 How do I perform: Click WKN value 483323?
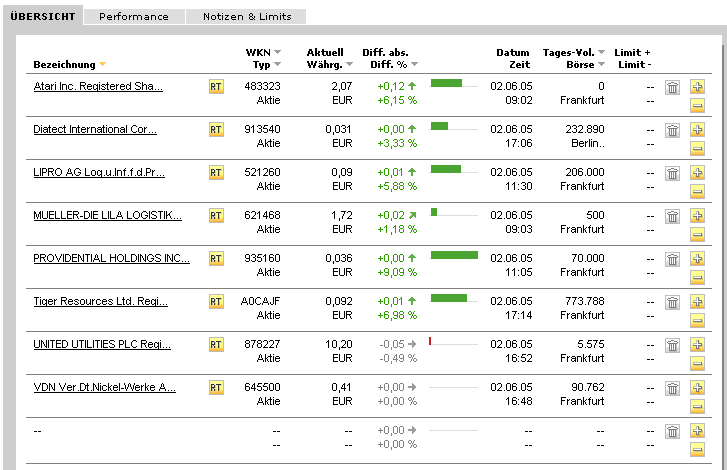click(x=262, y=86)
